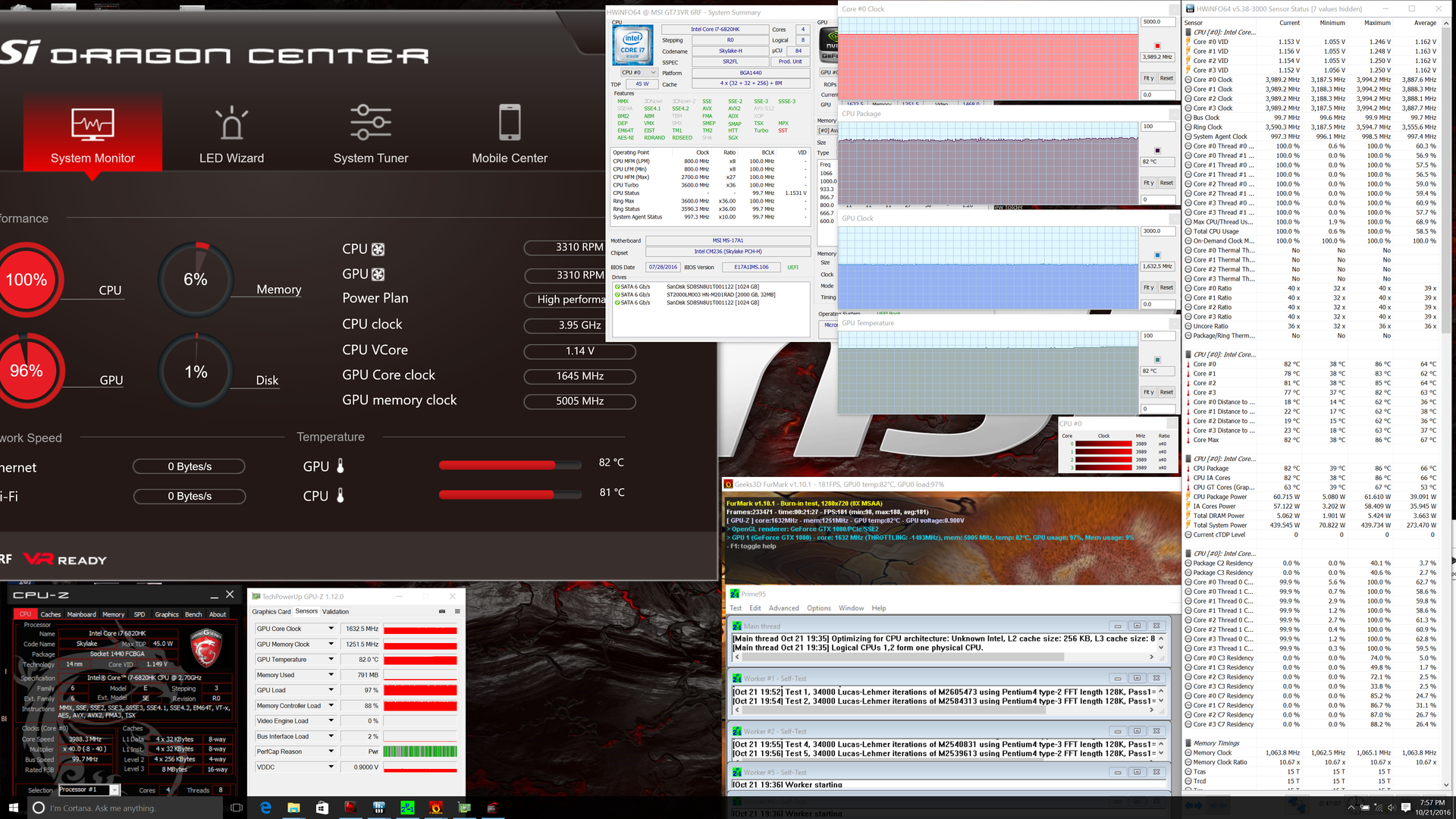This screenshot has width=1456, height=819.
Task: Switch to the Graphics Card tab in GPU-Z
Action: [271, 611]
